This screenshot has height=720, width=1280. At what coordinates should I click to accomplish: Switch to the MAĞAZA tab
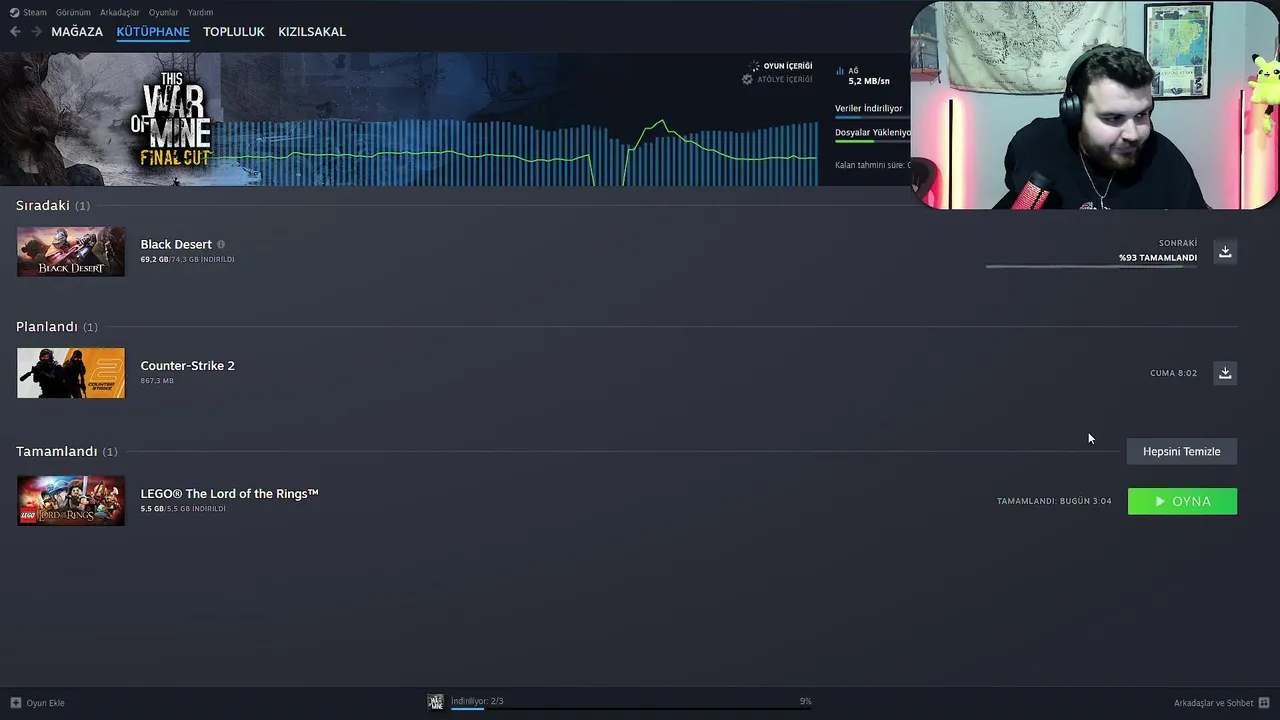pos(77,32)
